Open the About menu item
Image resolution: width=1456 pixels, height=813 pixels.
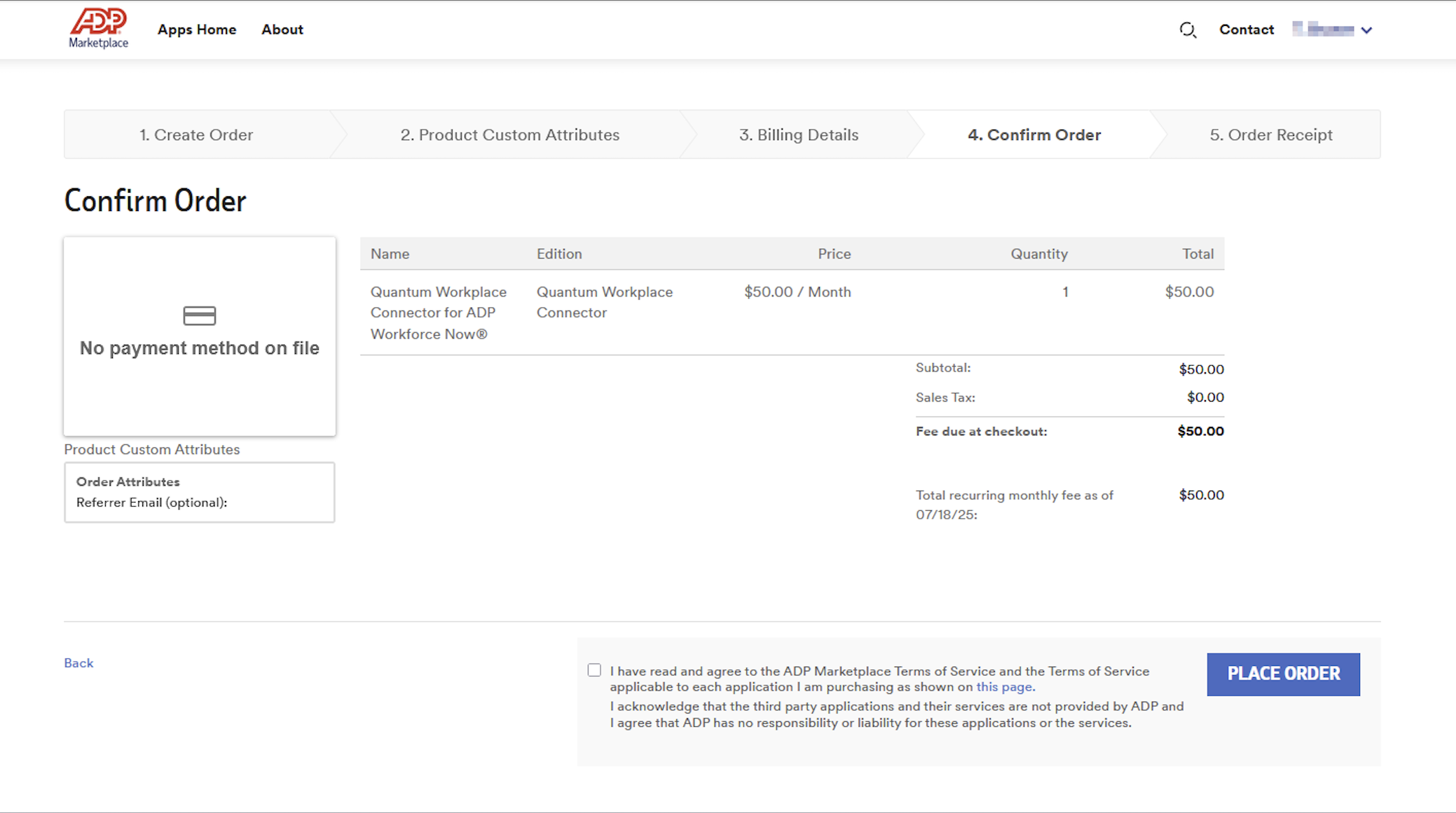(282, 29)
